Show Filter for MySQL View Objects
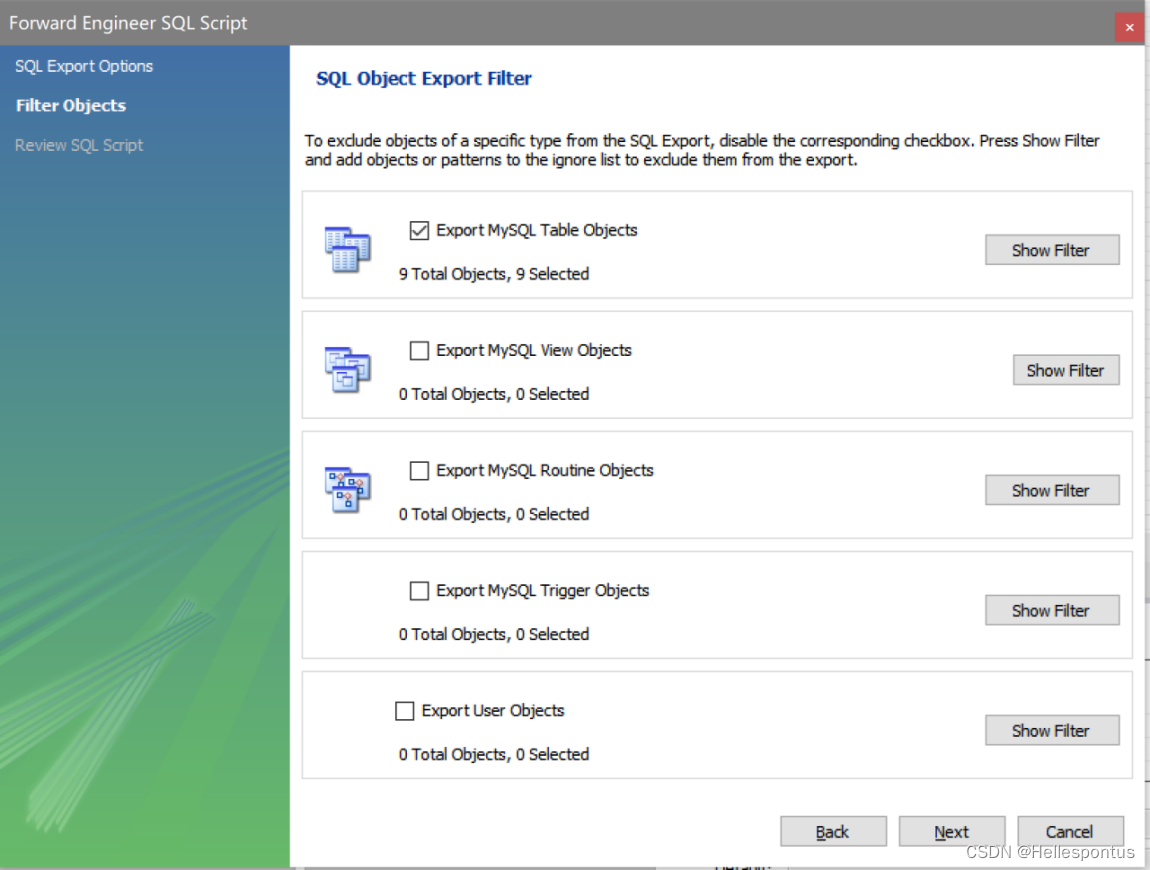Screen dimensions: 1150x870 pyautogui.click(x=1066, y=370)
